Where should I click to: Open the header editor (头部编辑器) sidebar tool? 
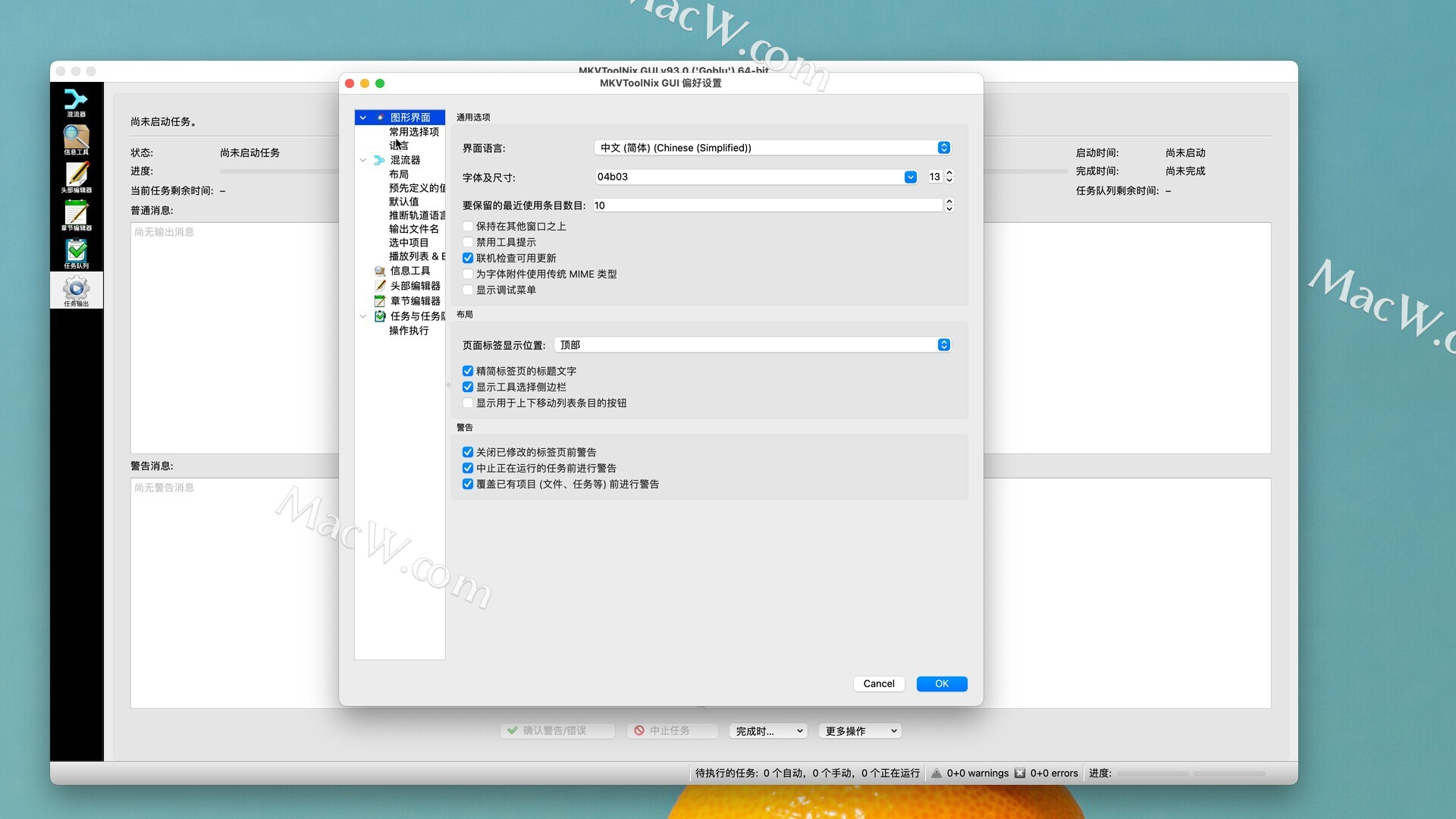tap(76, 177)
